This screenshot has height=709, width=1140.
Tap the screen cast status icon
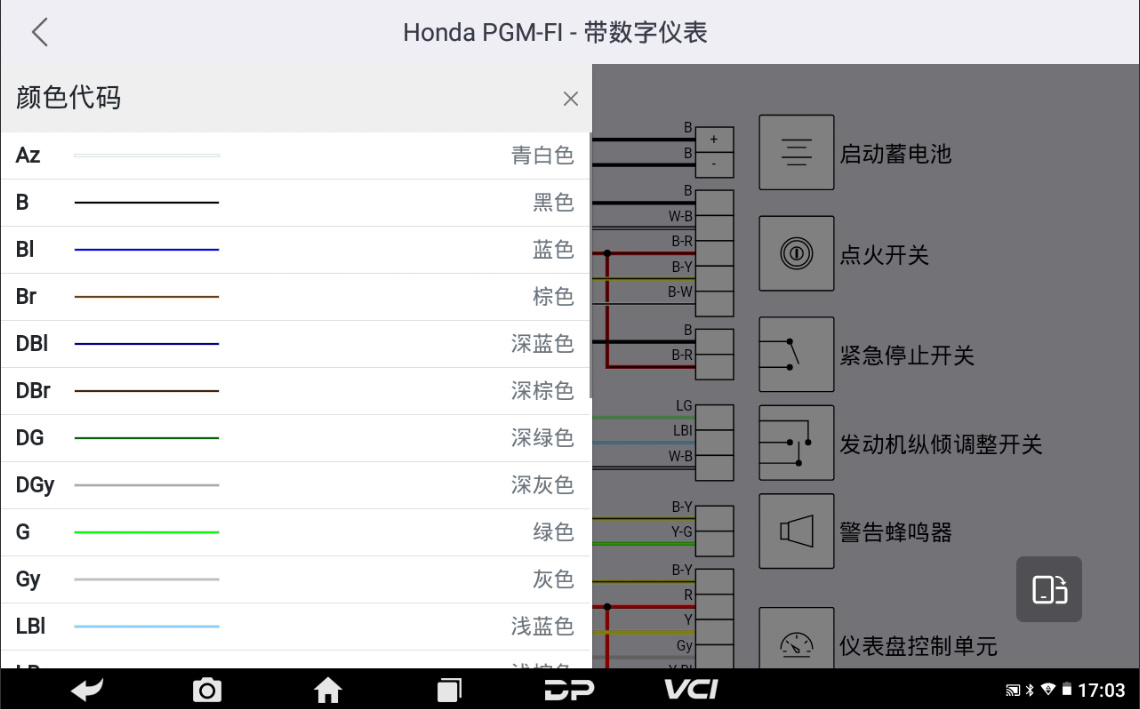pos(1013,690)
